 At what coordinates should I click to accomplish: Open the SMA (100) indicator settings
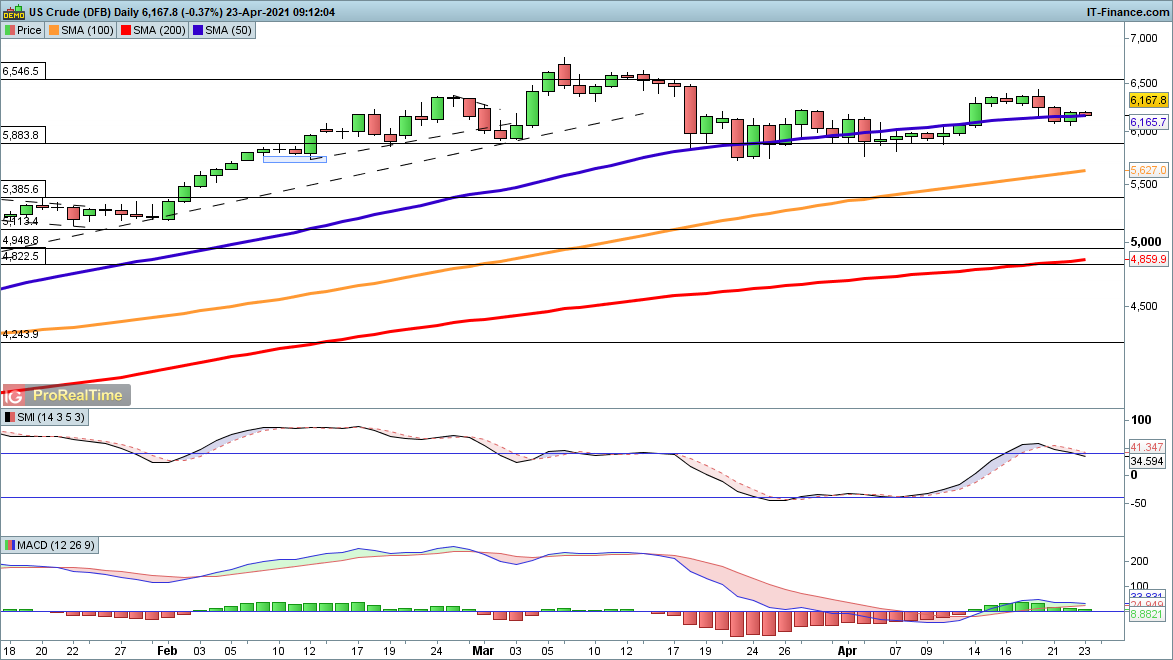coord(89,30)
